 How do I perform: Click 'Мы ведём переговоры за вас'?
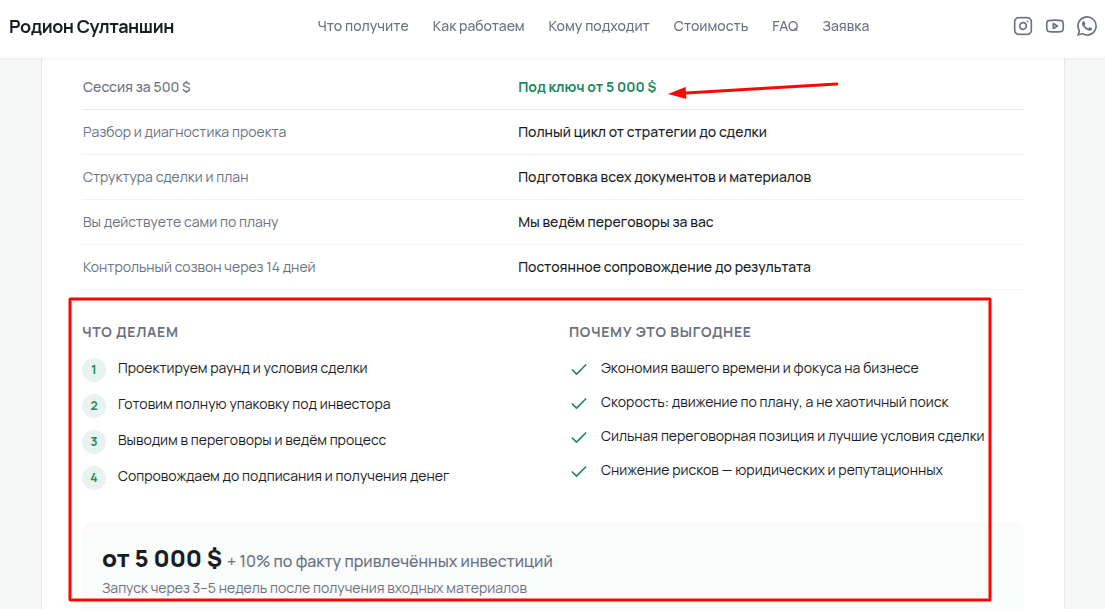click(616, 222)
